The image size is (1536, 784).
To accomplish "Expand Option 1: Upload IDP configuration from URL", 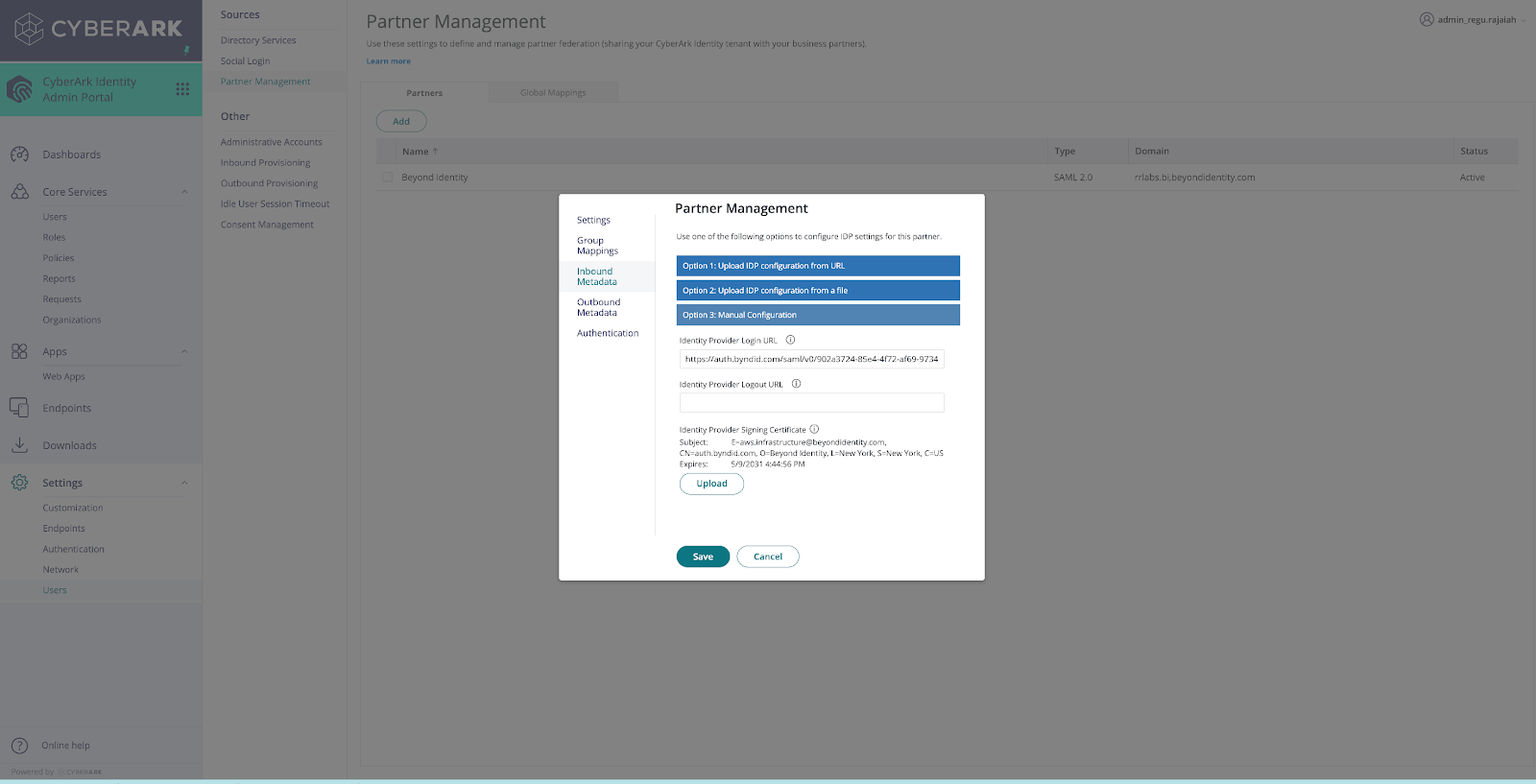I will tap(818, 266).
